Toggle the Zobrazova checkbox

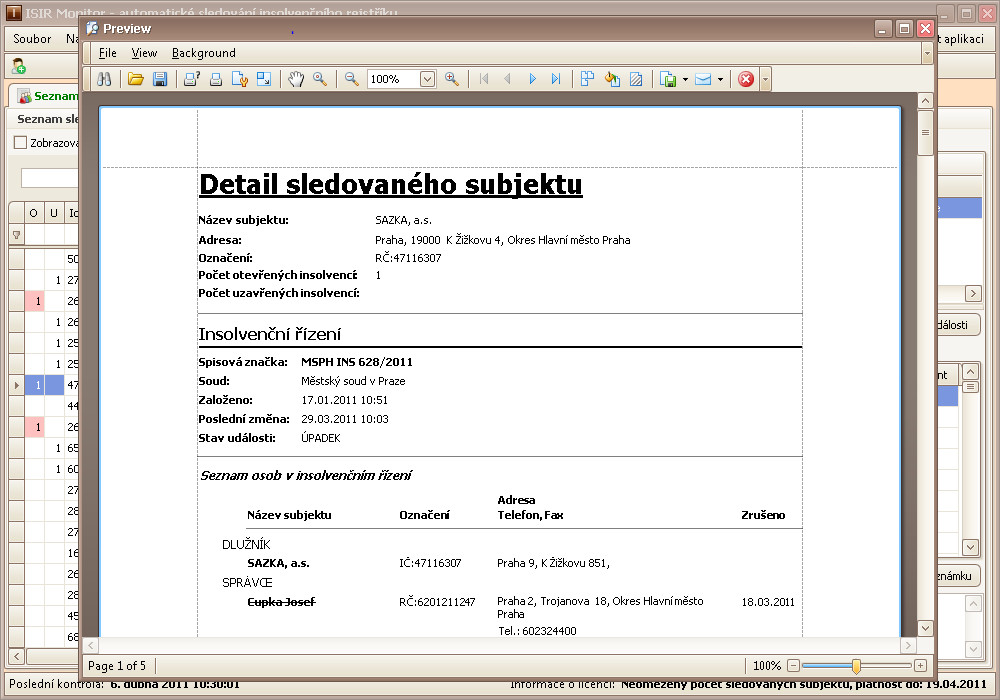20,143
